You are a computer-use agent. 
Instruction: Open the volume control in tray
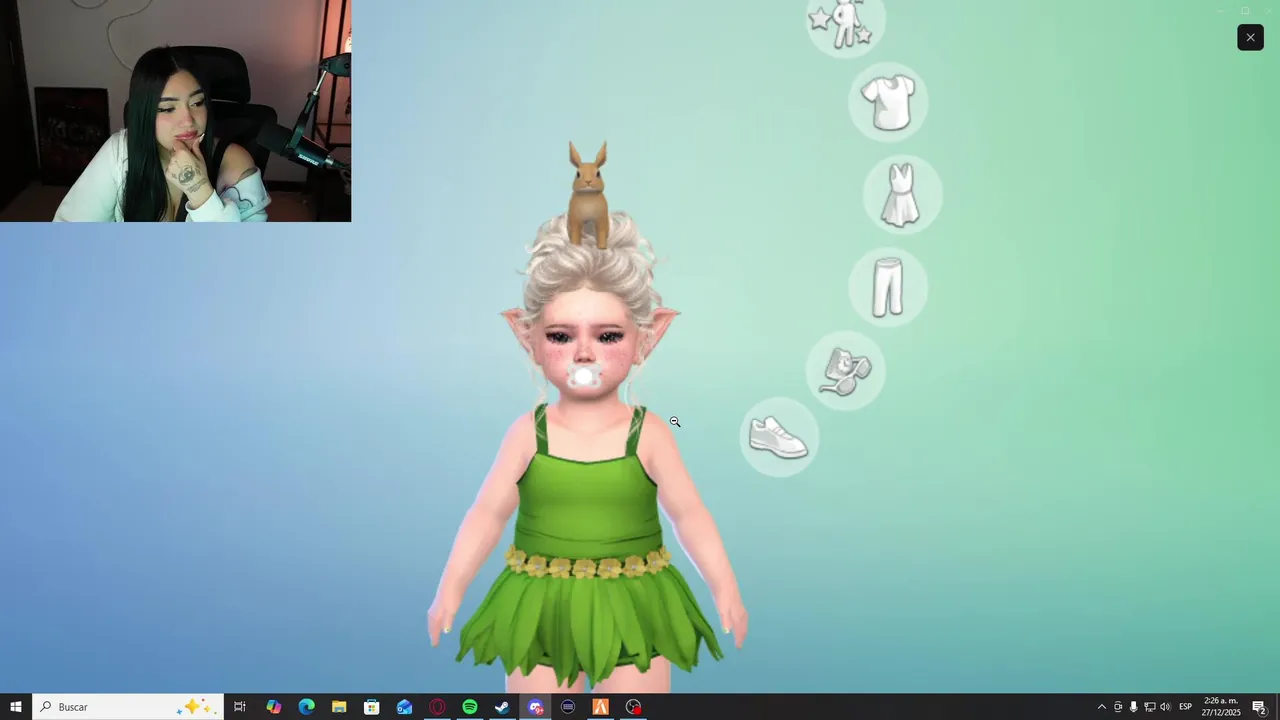(1165, 707)
